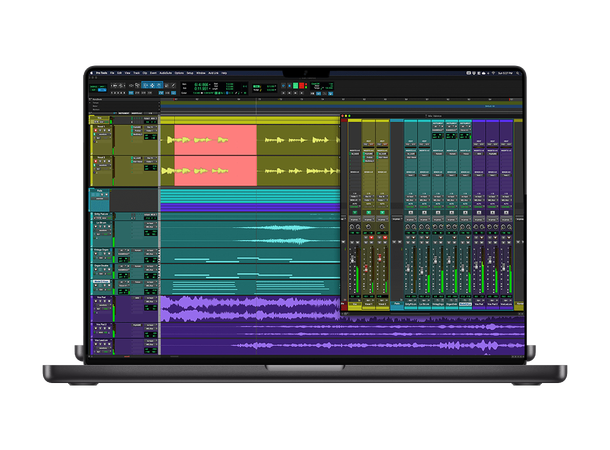Select the Pads folder track name
This screenshot has height=450, width=610.
(100, 191)
